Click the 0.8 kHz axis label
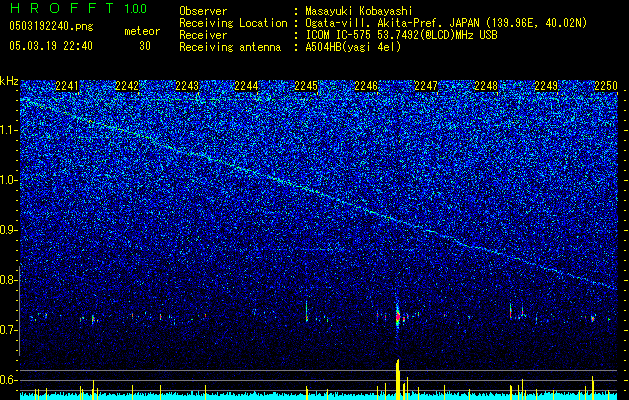This screenshot has width=629, height=400. pyautogui.click(x=9, y=280)
